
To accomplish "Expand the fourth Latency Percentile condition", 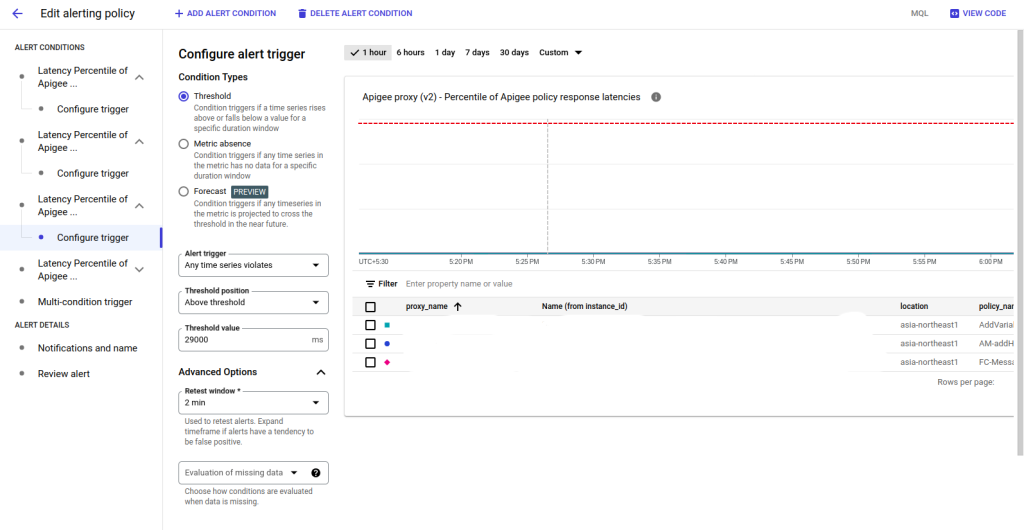I will (139, 270).
